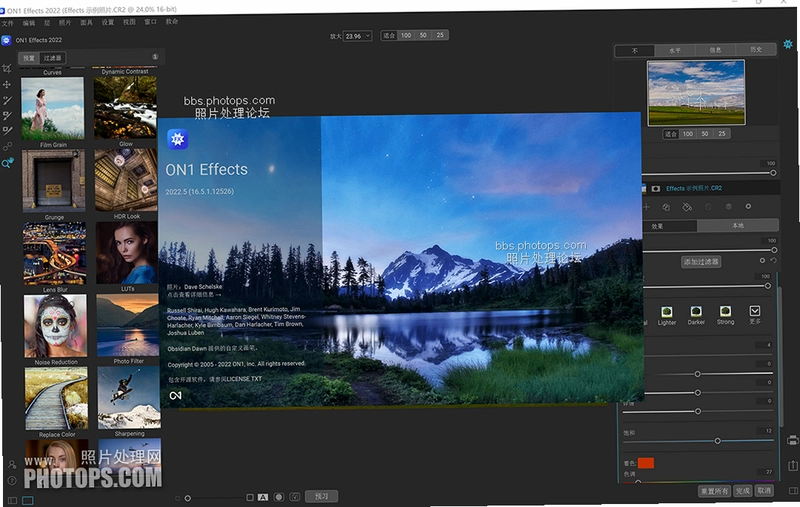Click the 添加过滤器 add filter button
Image resolution: width=800 pixels, height=507 pixels.
click(x=701, y=262)
